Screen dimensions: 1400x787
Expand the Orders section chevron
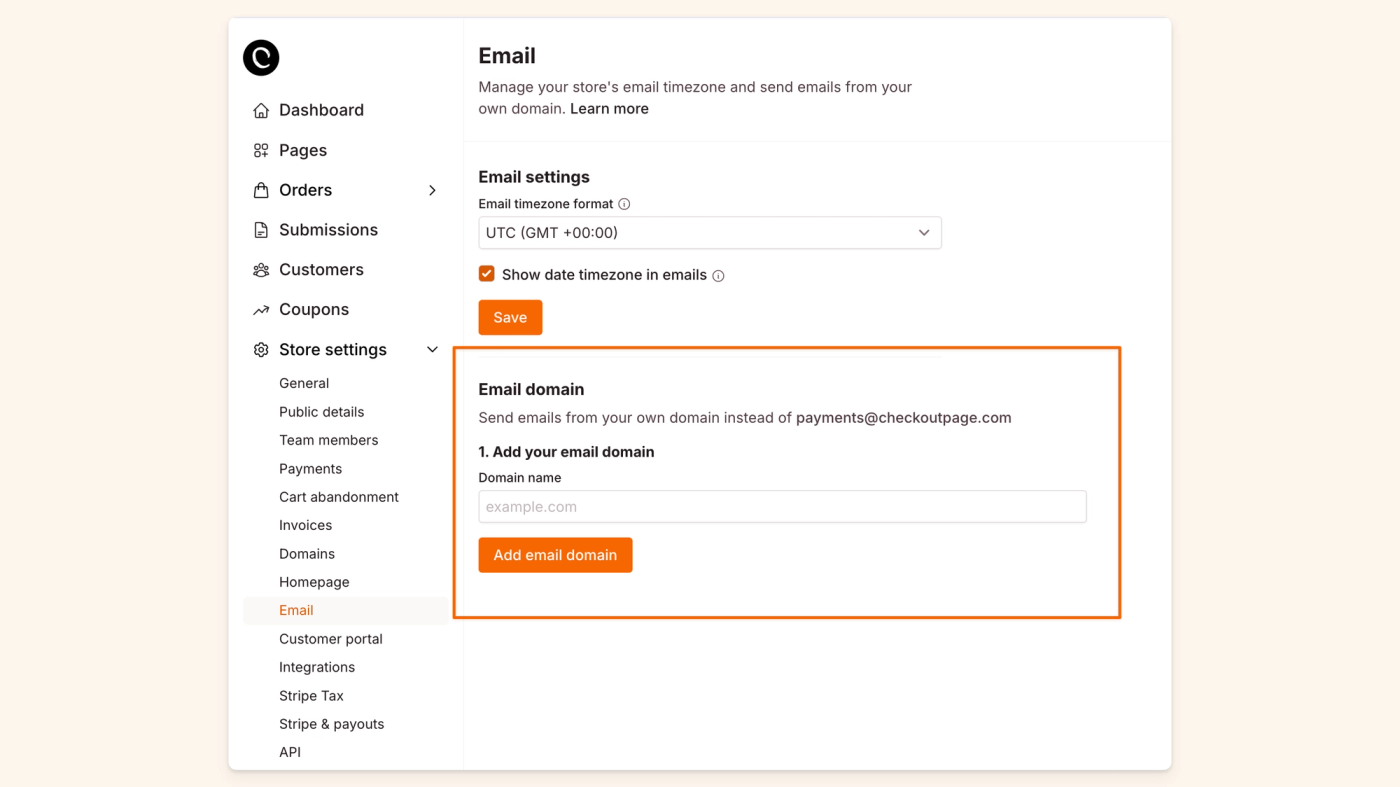pos(431,189)
